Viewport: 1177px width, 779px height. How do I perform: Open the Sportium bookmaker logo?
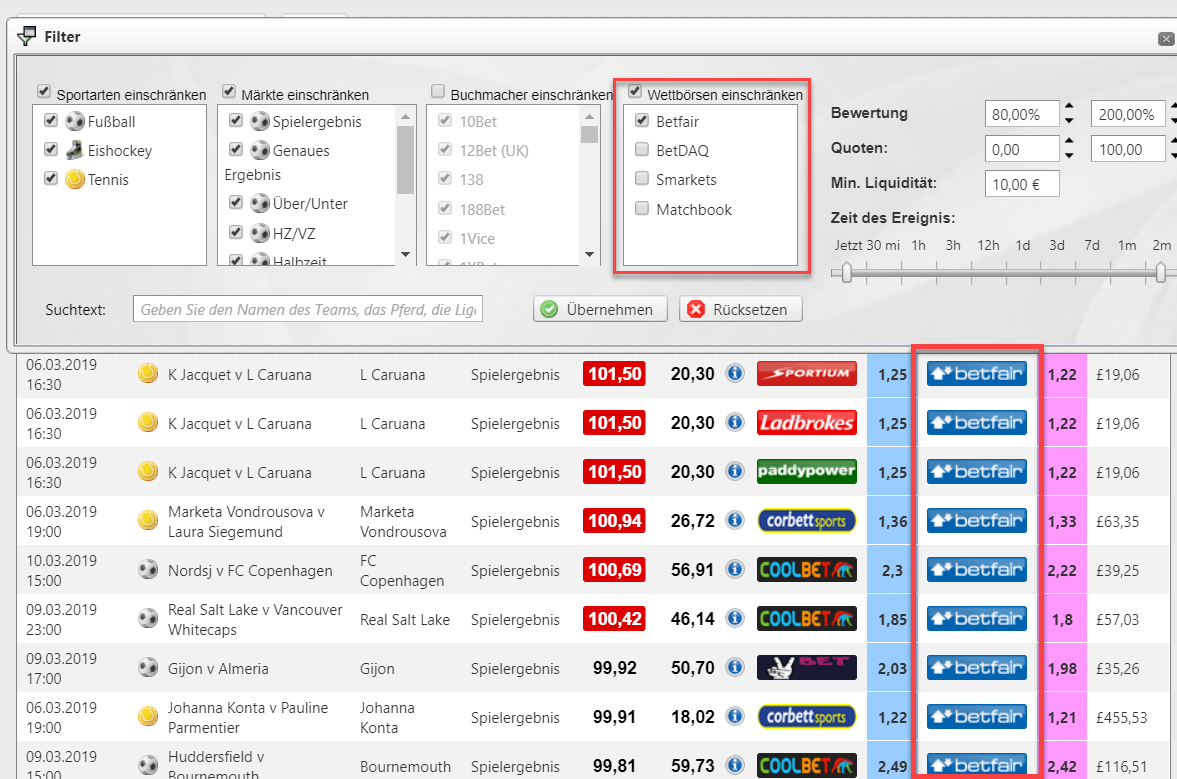tap(806, 374)
